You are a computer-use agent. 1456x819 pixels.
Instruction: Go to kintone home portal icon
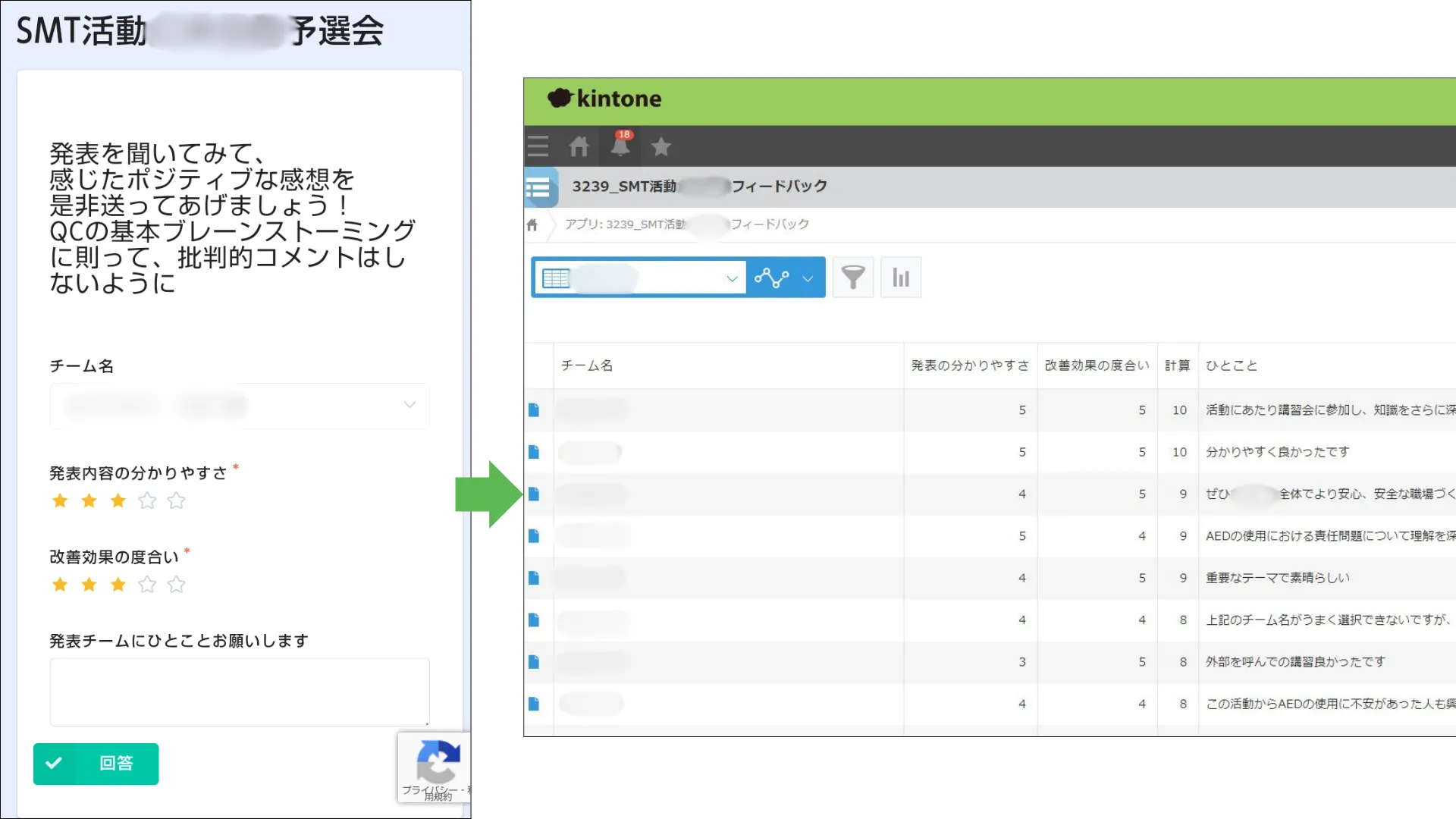click(x=579, y=146)
